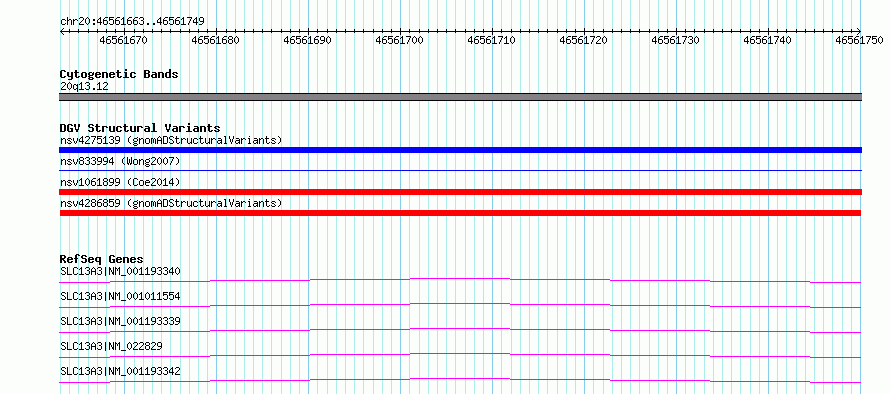Click the nsv1061899 (Coe2014) label
The height and width of the screenshot is (394, 890).
point(120,182)
